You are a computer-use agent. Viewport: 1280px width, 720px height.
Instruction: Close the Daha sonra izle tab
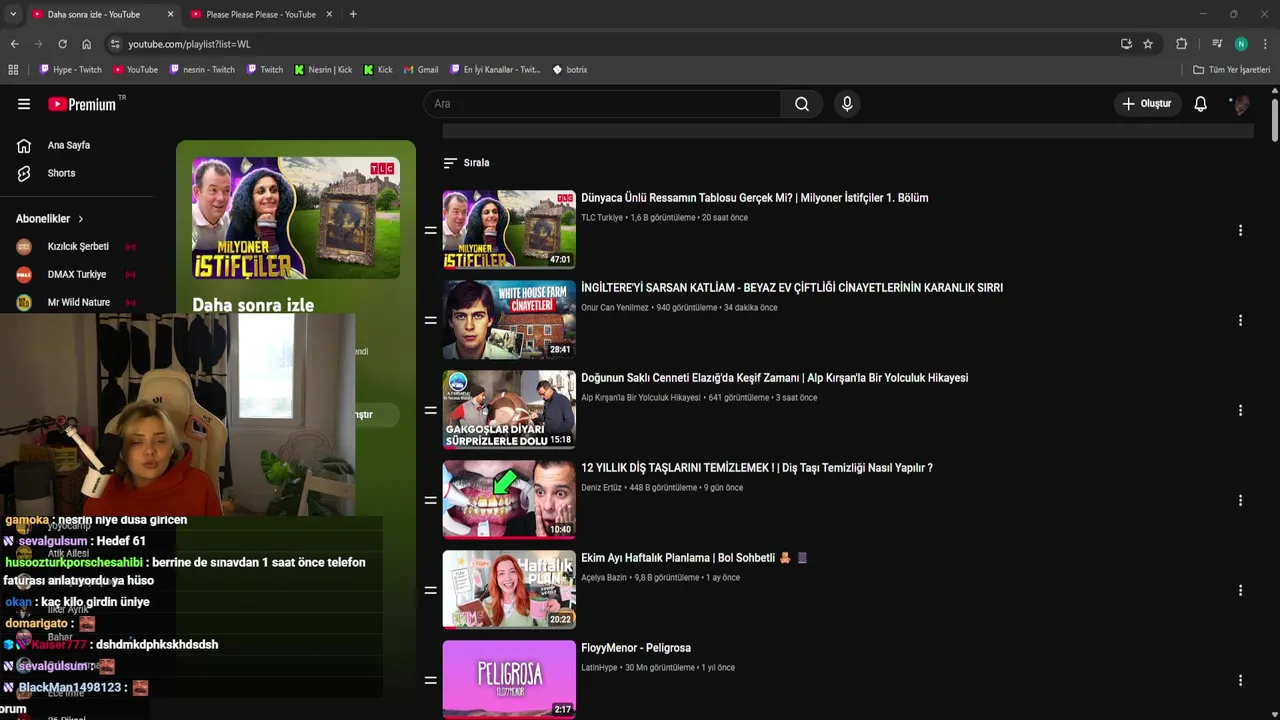[x=170, y=14]
